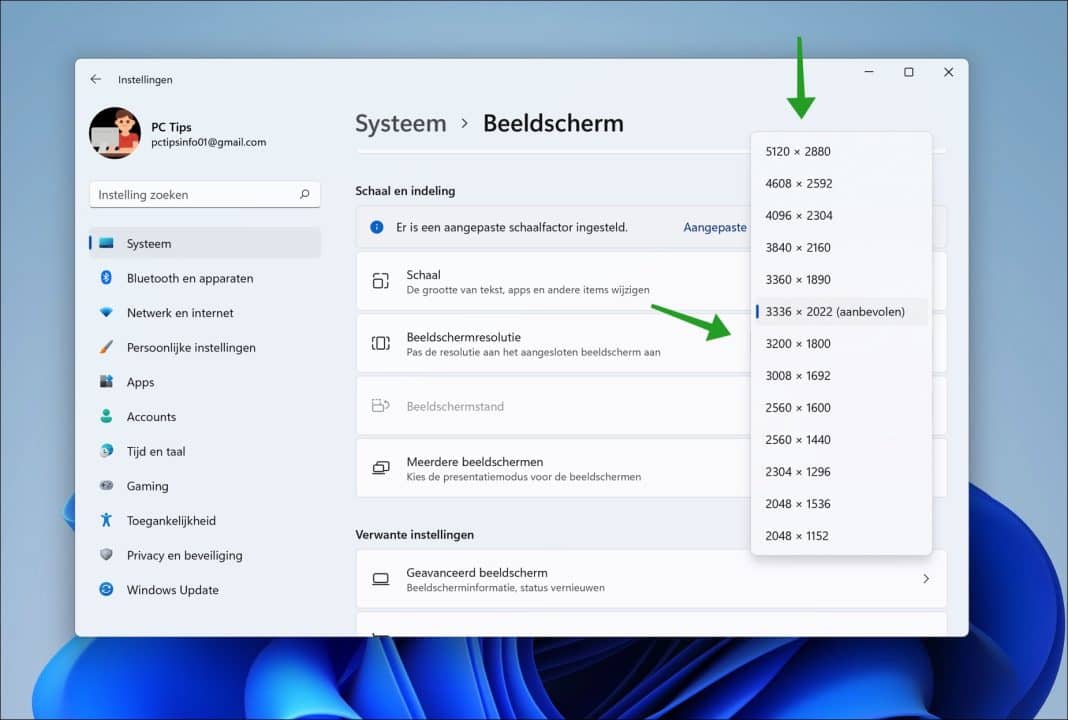Viewport: 1068px width, 720px height.
Task: Go back using the back arrow
Action: pyautogui.click(x=96, y=79)
